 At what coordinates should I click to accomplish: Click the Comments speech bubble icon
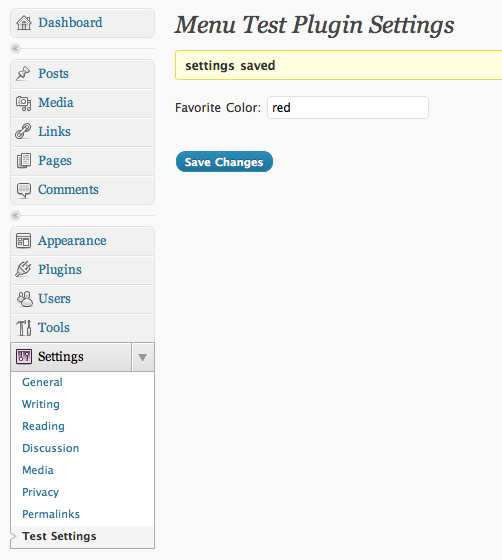coord(24,190)
